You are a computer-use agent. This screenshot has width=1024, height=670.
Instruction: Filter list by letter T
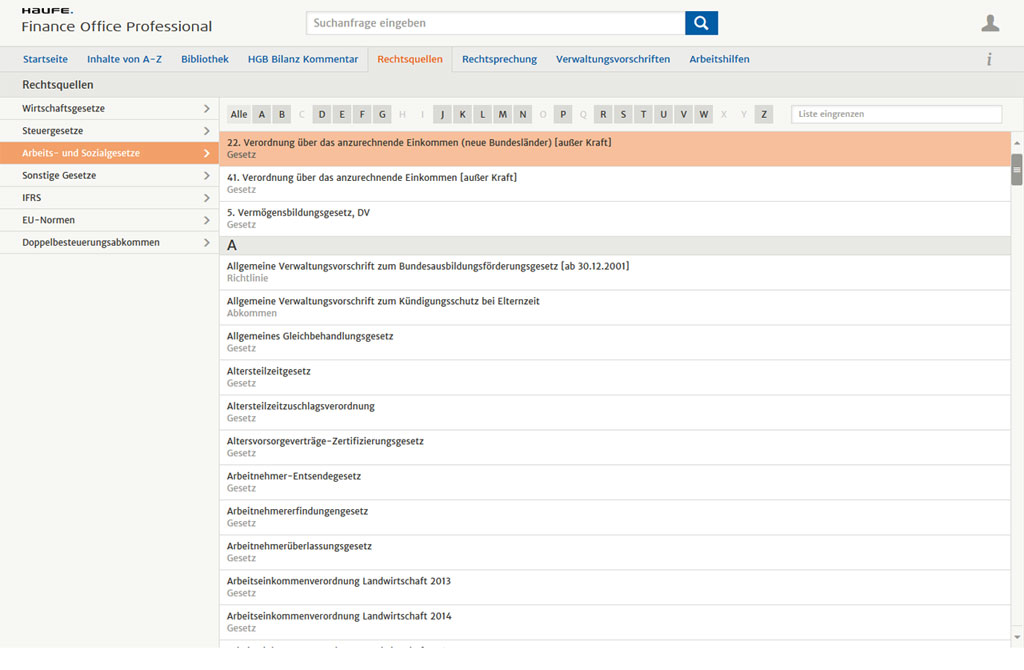643,114
